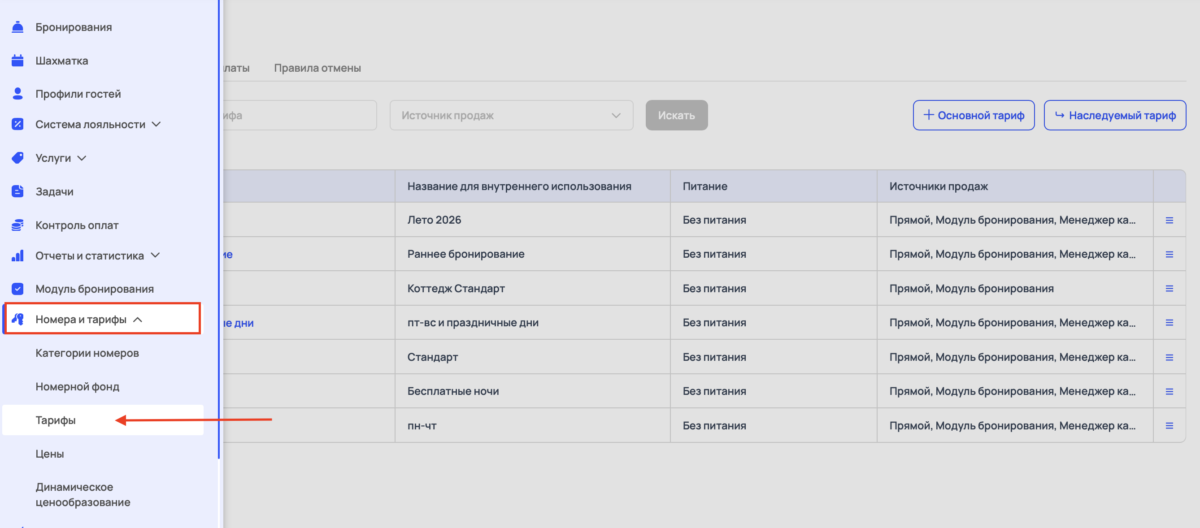Open row menu icon for Бесплатные ночи
This screenshot has height=528, width=1200.
pyautogui.click(x=1169, y=391)
